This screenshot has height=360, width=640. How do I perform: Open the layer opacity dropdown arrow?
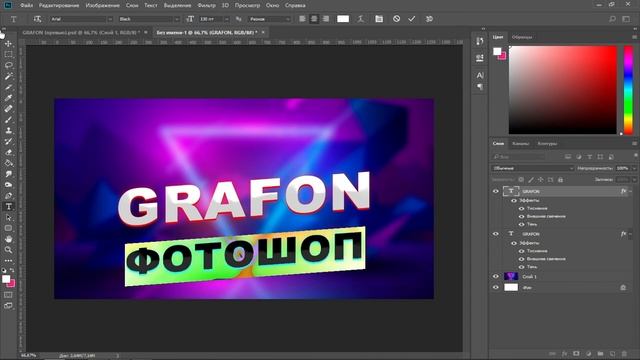click(634, 168)
